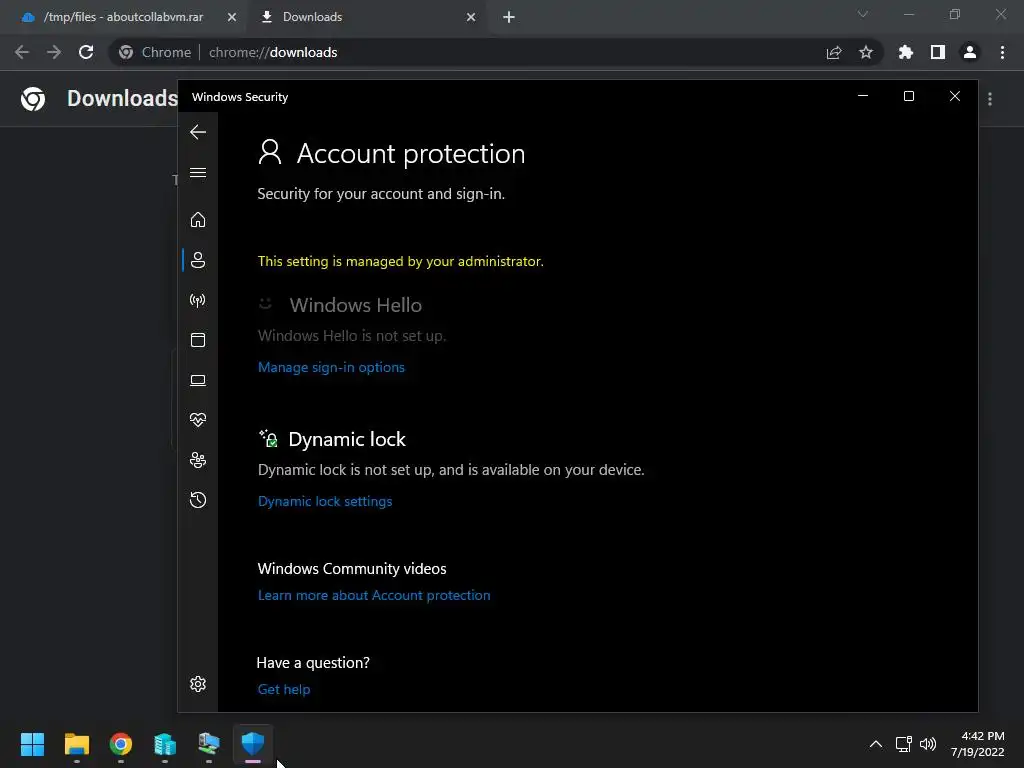Open Chrome profile avatar
Image resolution: width=1024 pixels, height=768 pixels.
click(x=970, y=52)
